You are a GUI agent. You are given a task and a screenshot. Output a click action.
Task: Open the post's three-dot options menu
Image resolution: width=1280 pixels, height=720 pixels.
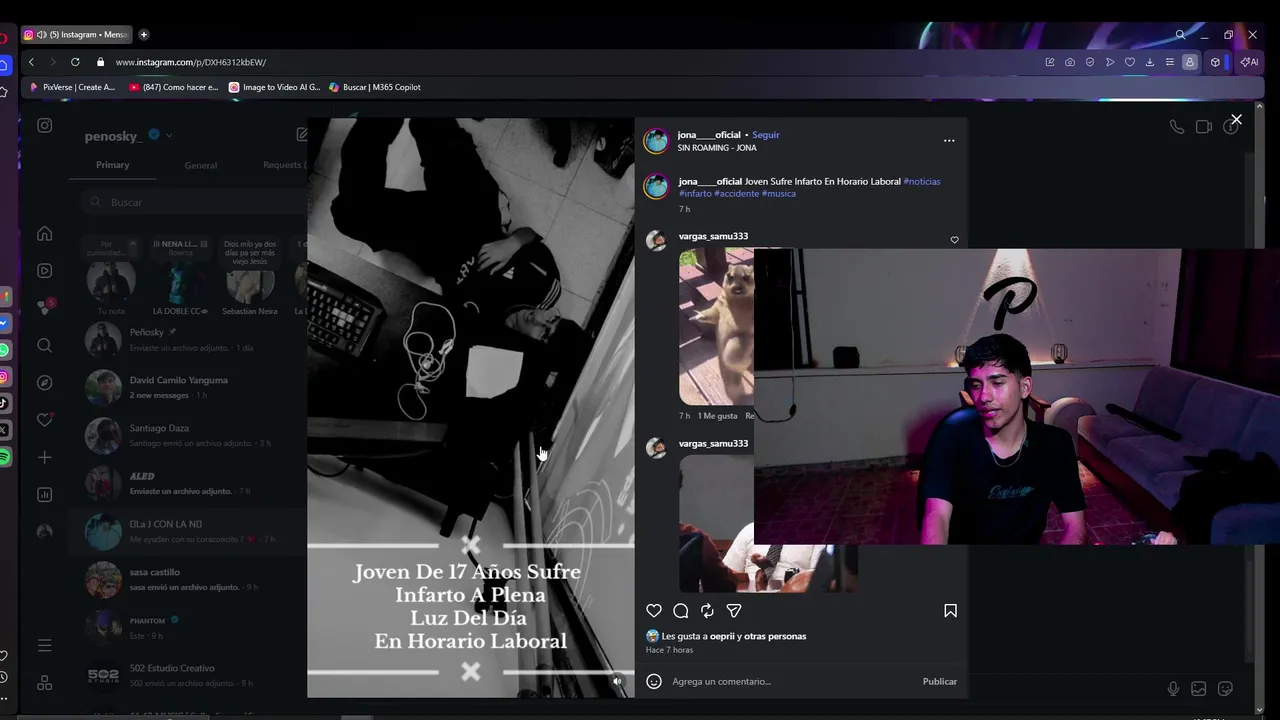949,141
